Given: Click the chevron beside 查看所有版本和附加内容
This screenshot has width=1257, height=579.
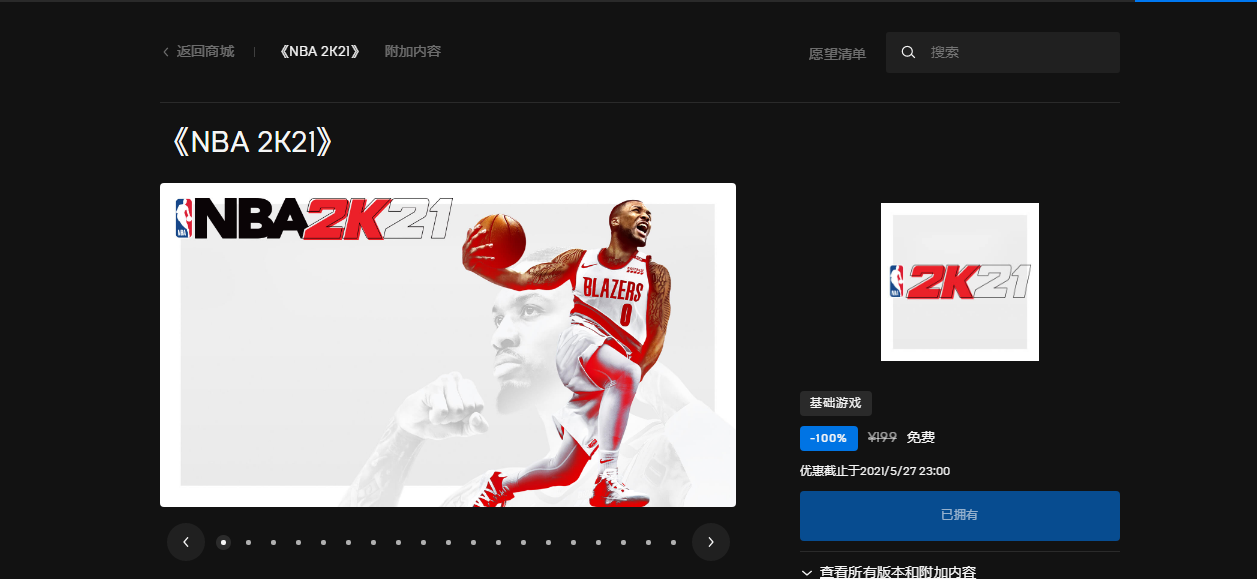Looking at the screenshot, I should pos(806,572).
